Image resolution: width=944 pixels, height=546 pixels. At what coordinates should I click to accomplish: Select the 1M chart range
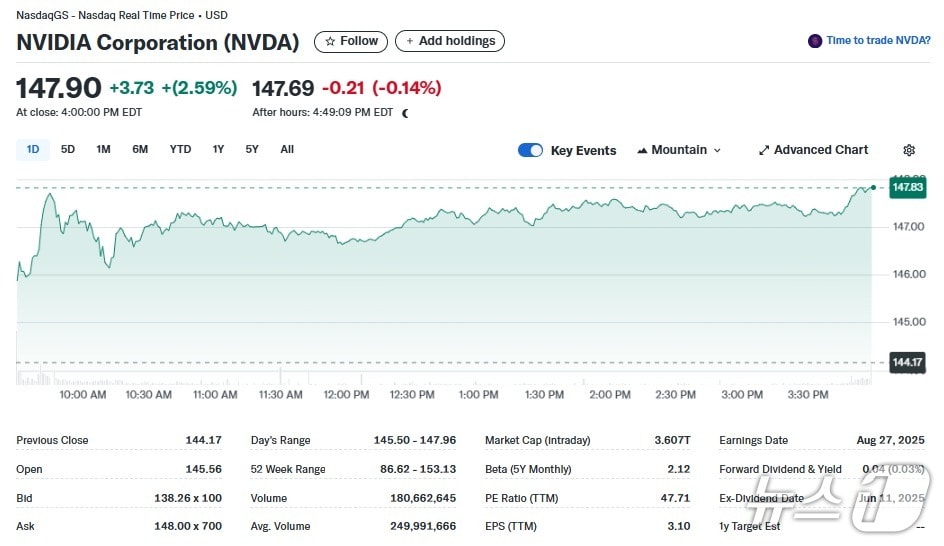point(103,150)
